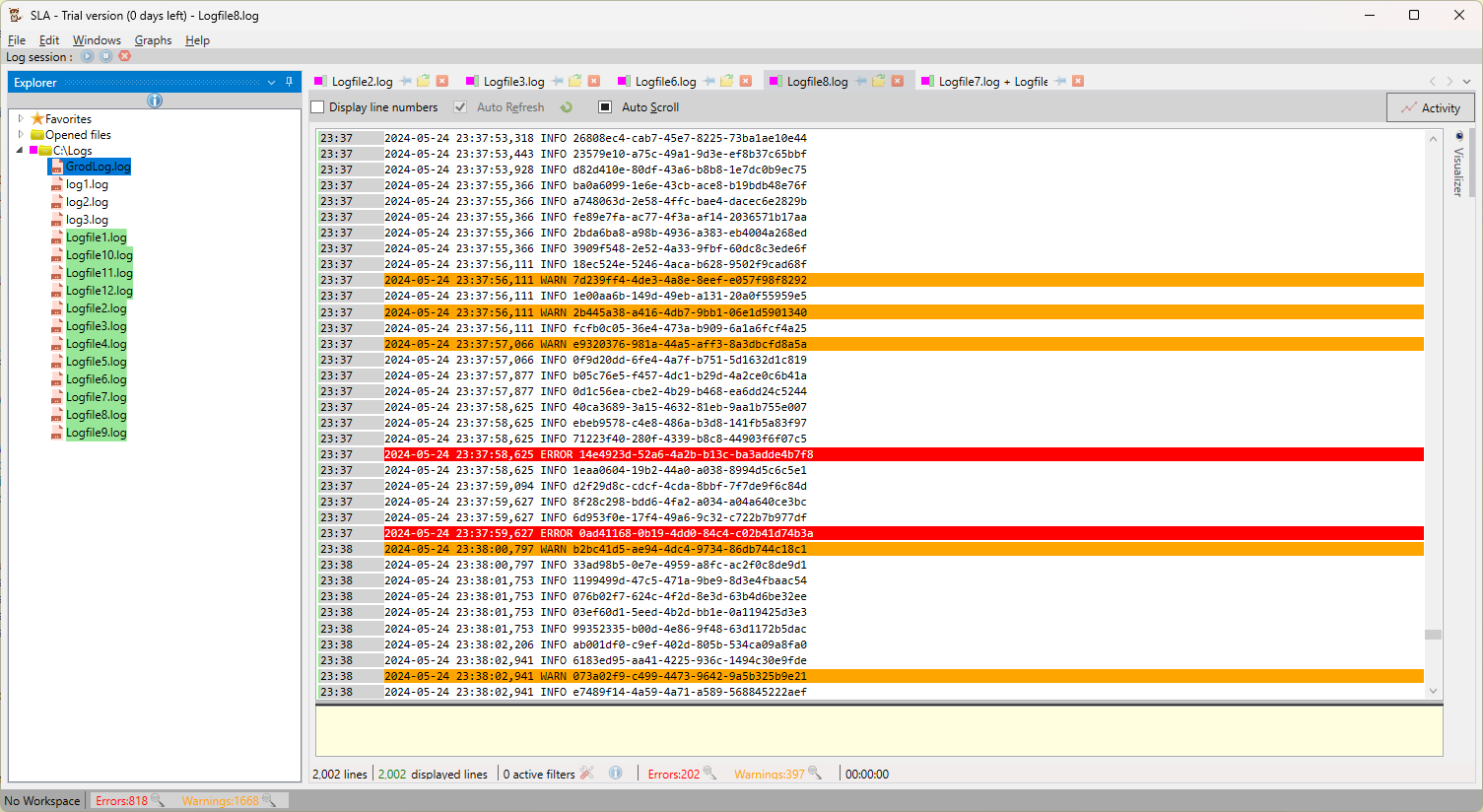This screenshot has height=812, width=1483.
Task: Open containing folder icon on Logfile3.log tab
Action: click(575, 81)
